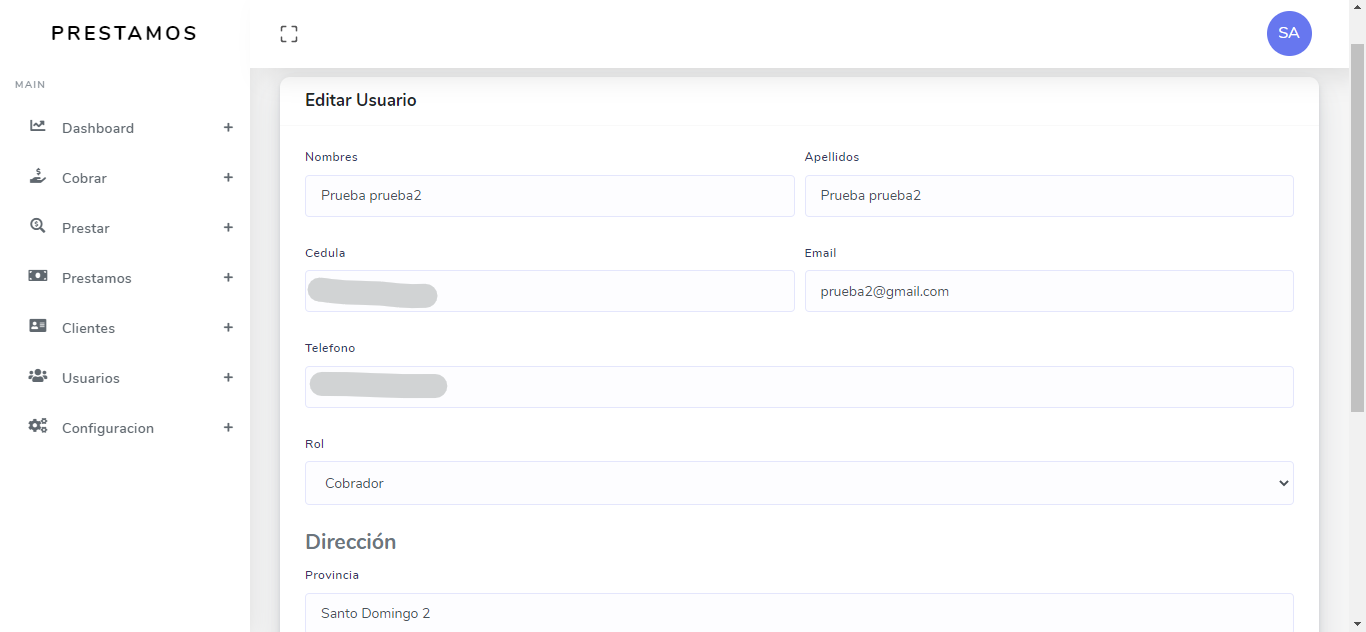Open the Dashboard sidebar item
Screen dimensions: 1366x632
pos(125,128)
